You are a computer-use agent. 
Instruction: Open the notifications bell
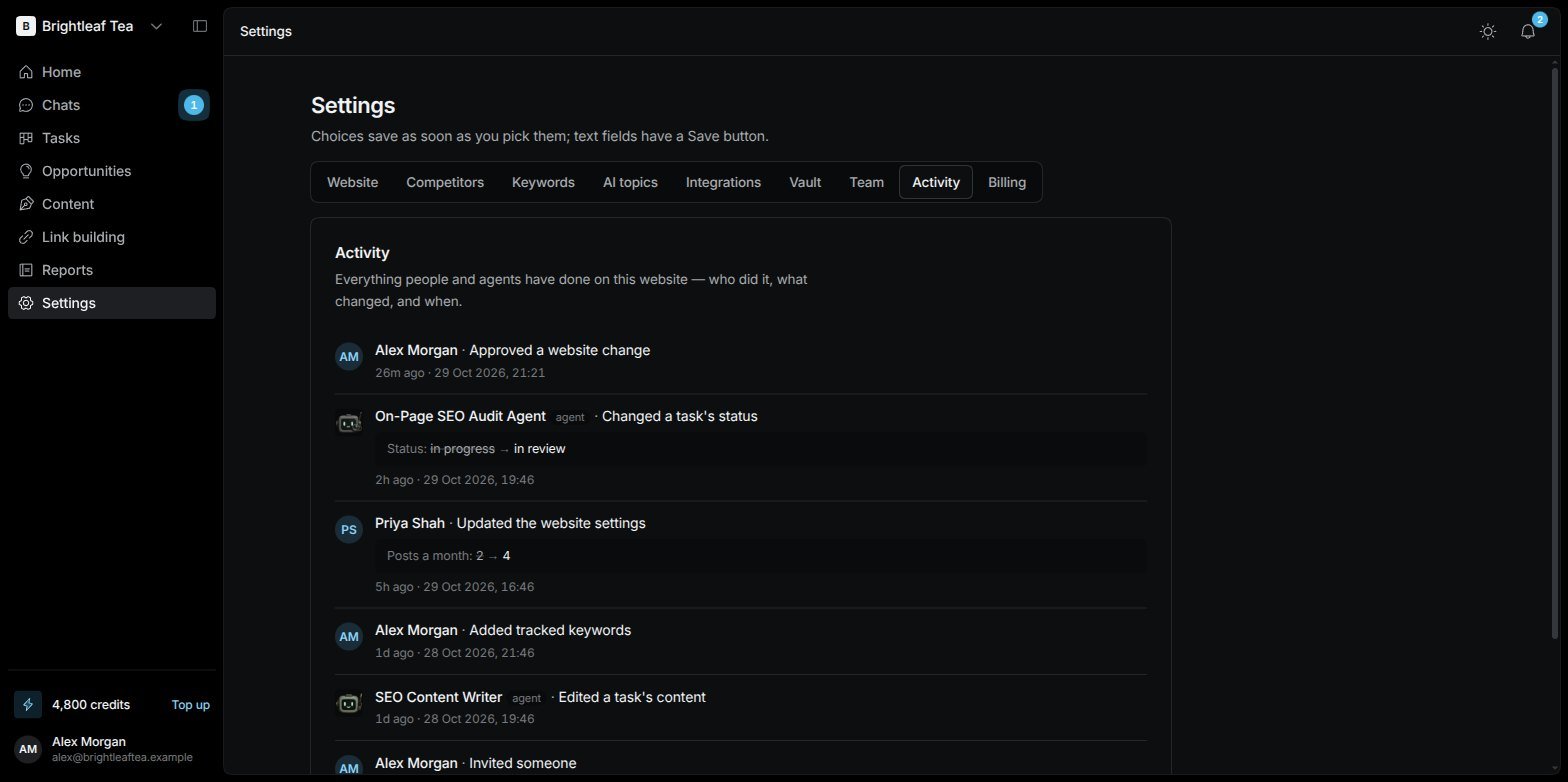tap(1528, 31)
